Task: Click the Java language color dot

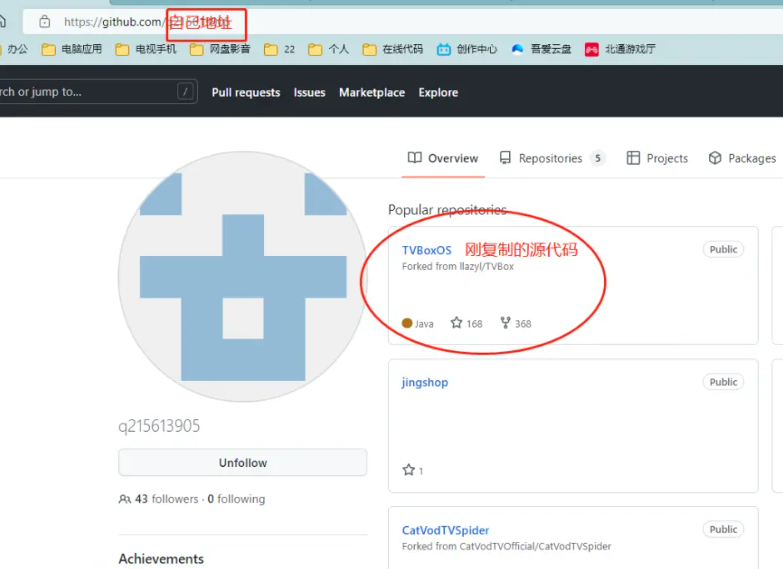Action: click(407, 323)
